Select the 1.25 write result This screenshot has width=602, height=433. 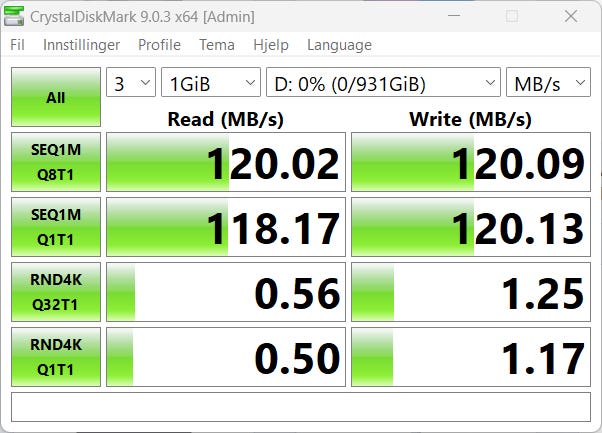tap(471, 292)
